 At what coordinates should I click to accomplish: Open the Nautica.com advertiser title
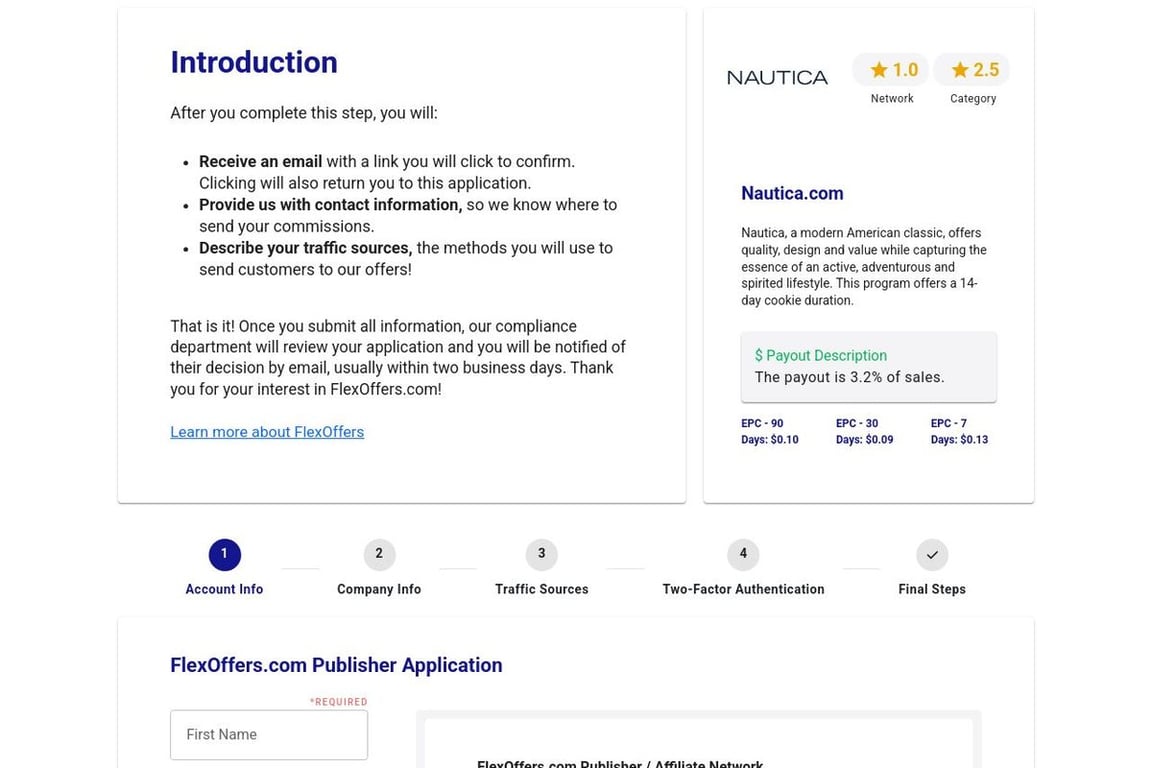[x=792, y=193]
